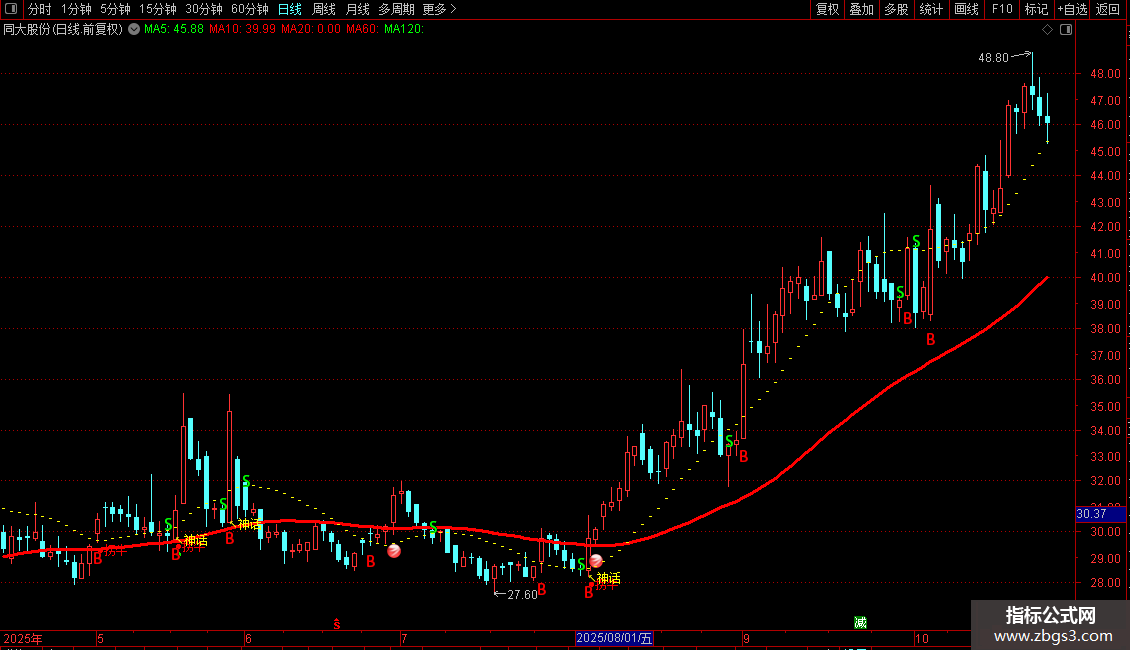
Task: Click the red-white ball marker near August 1
Action: click(x=596, y=561)
